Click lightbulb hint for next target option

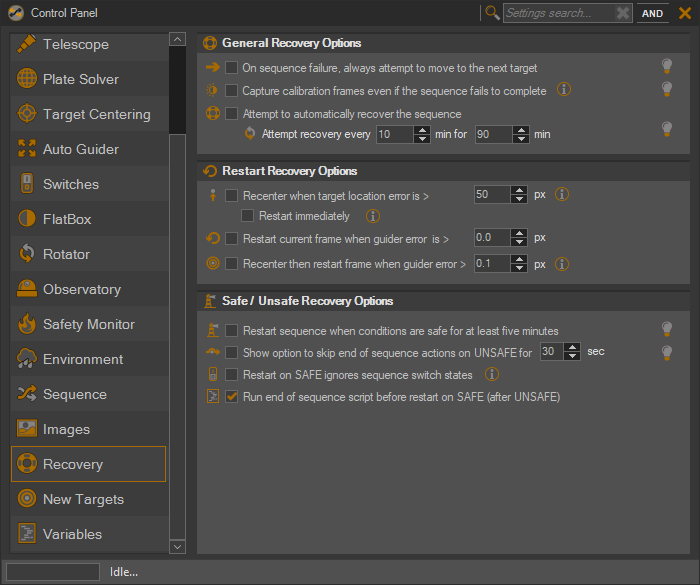[667, 66]
